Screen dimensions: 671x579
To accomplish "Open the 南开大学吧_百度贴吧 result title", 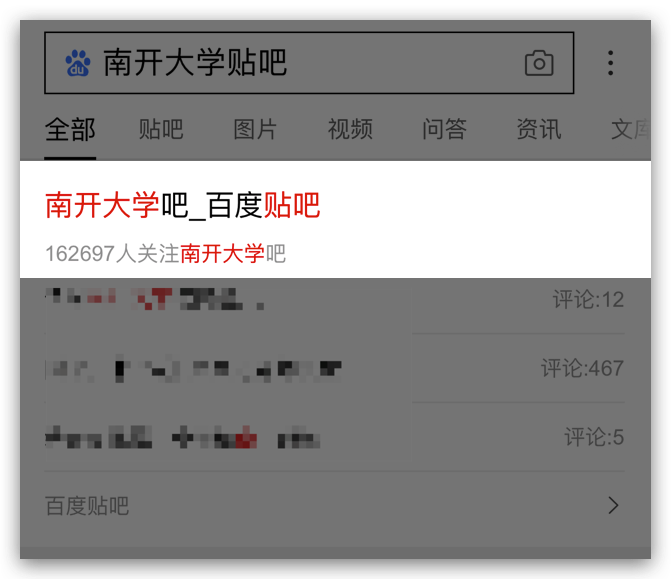I will (x=183, y=205).
